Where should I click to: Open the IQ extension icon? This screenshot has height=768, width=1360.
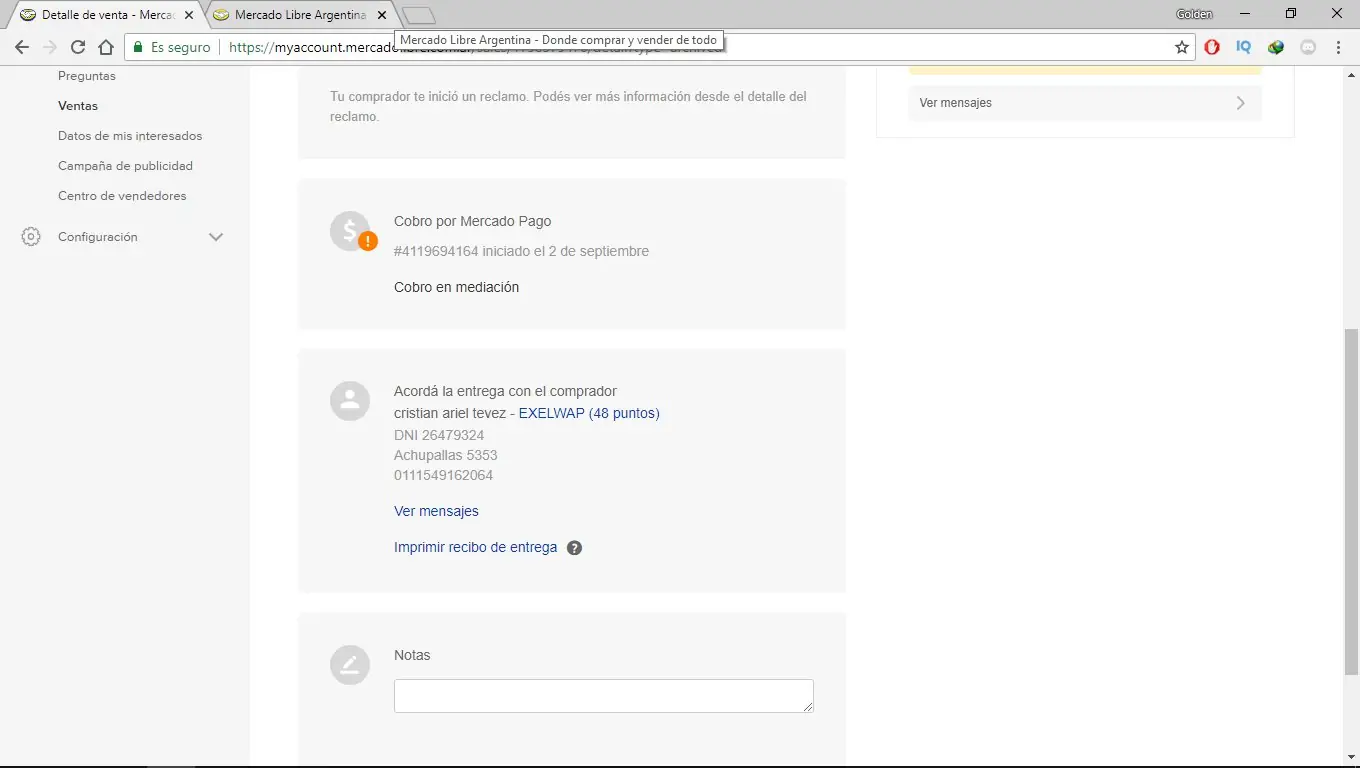tap(1244, 47)
